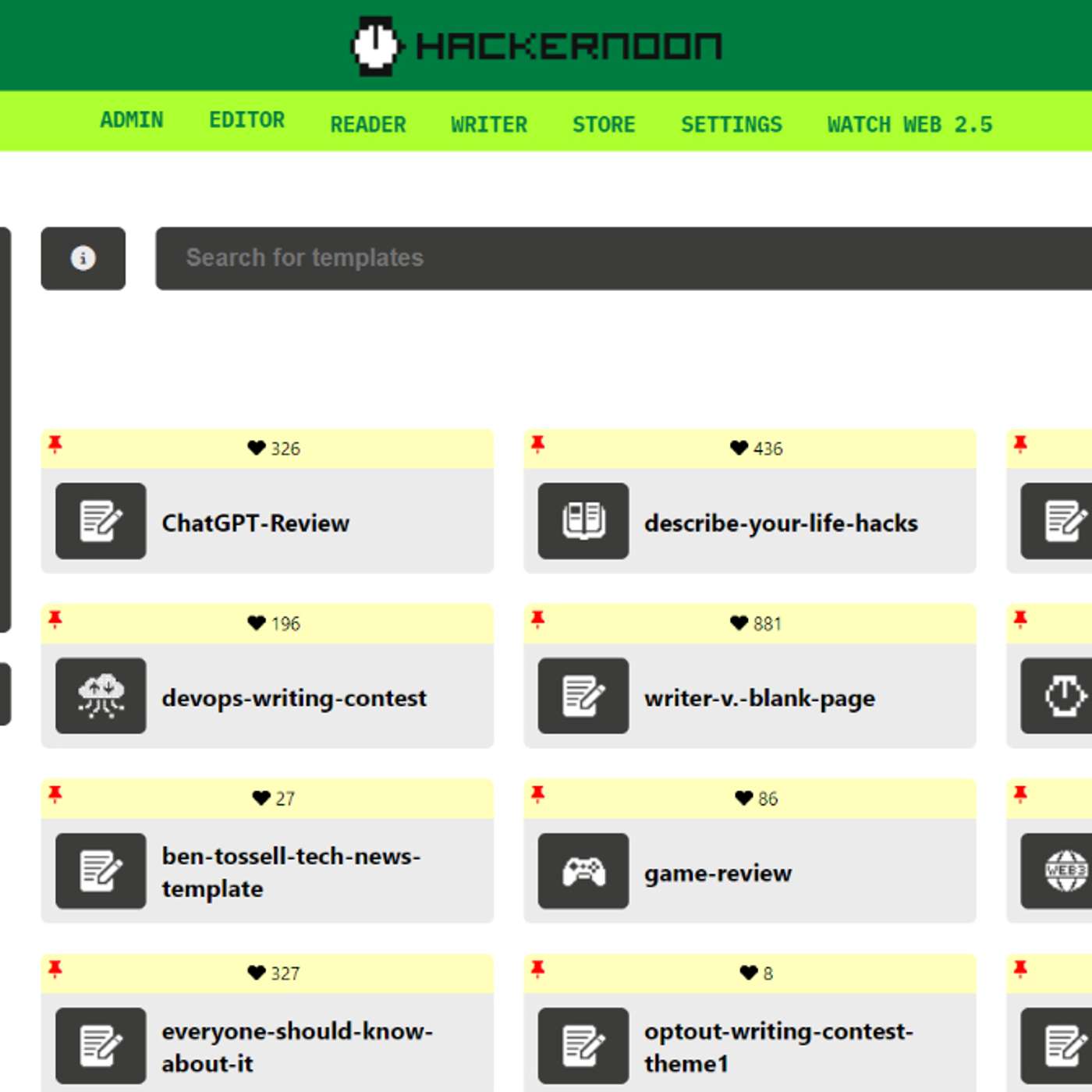Open the SETTINGS menu
Image resolution: width=1092 pixels, height=1092 pixels.
point(731,125)
